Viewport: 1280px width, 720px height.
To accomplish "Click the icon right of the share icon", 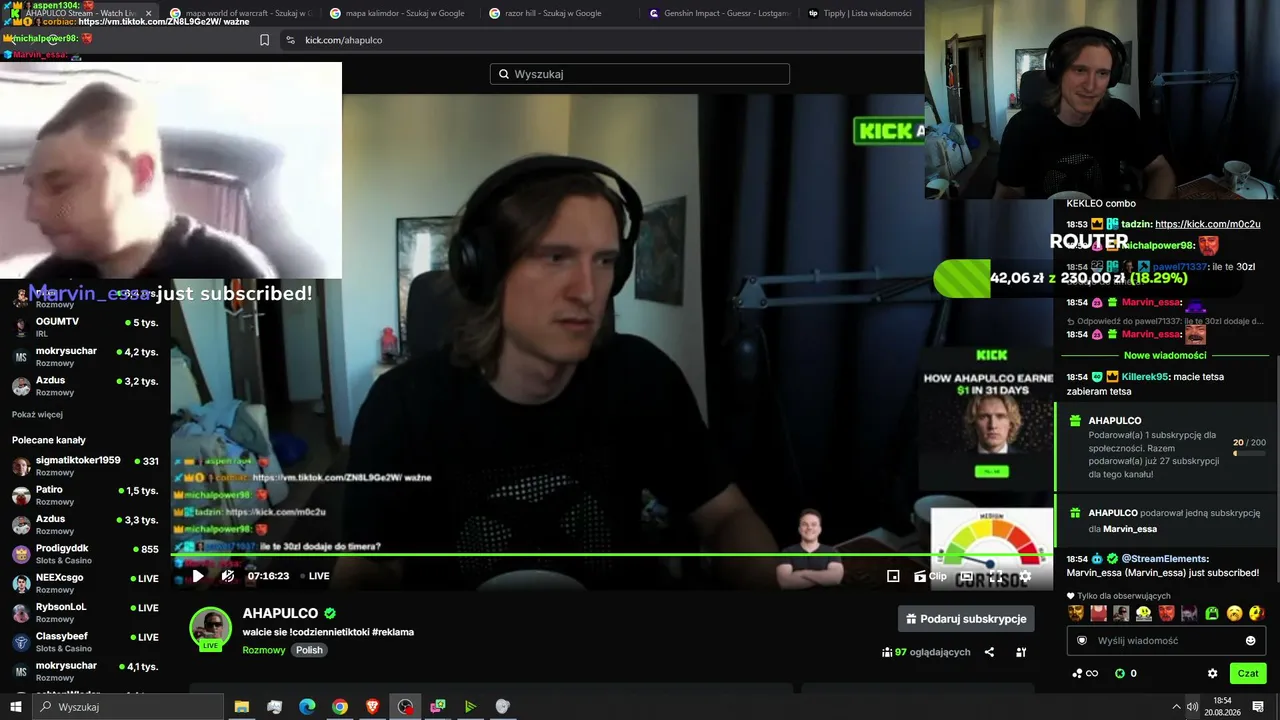I will click(1021, 652).
